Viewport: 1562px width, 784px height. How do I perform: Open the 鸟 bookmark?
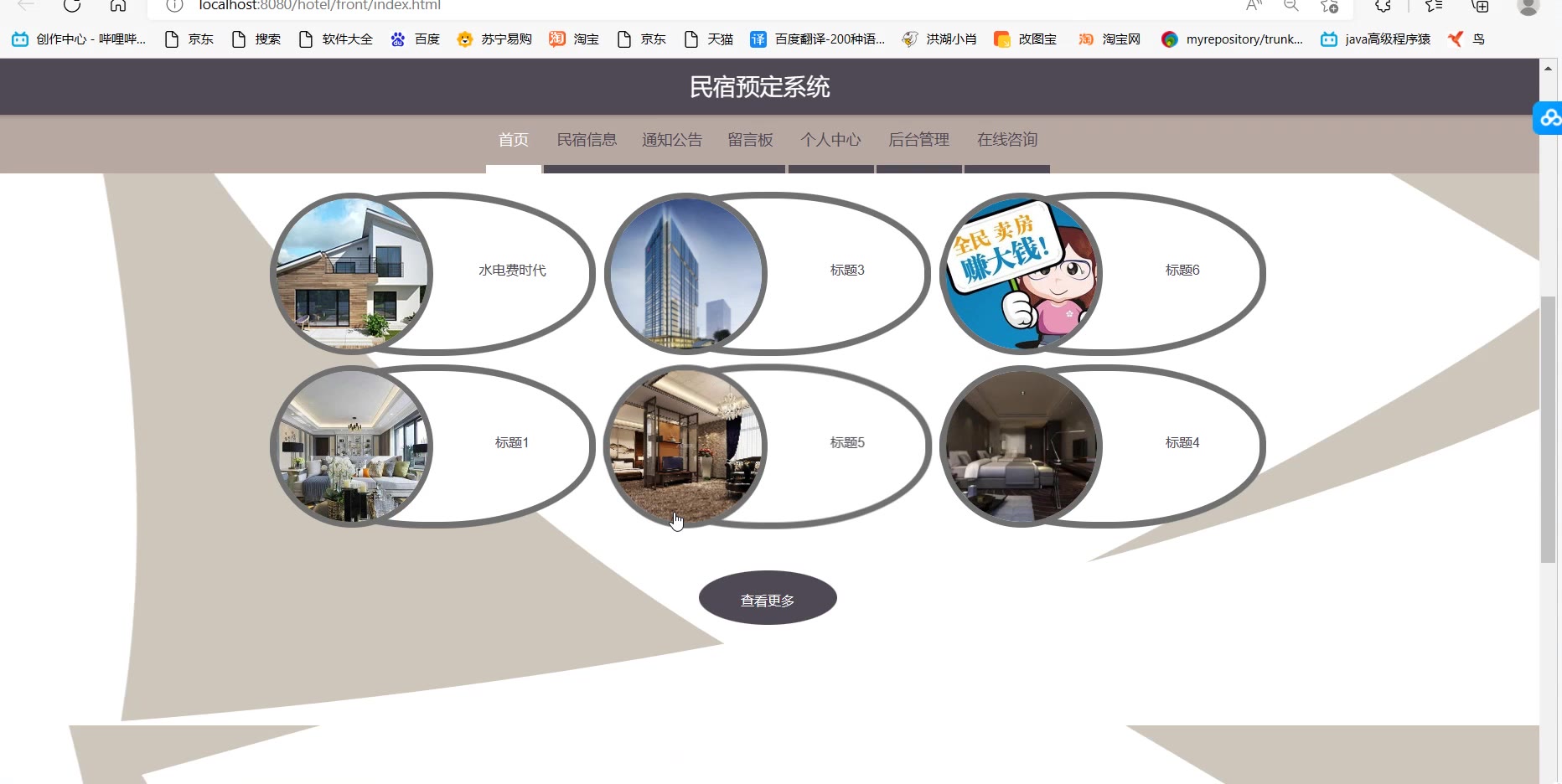tap(1466, 39)
